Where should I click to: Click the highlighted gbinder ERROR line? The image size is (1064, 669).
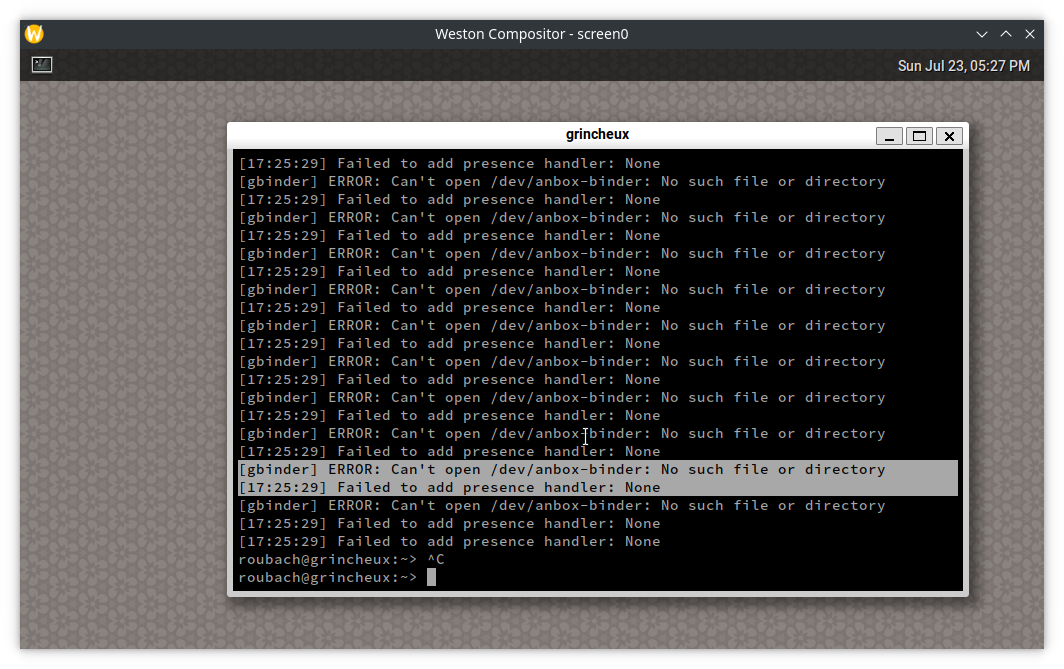(x=560, y=469)
